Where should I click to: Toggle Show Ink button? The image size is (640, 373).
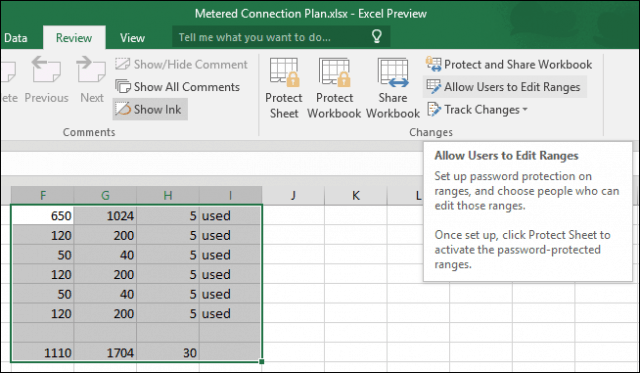click(150, 109)
